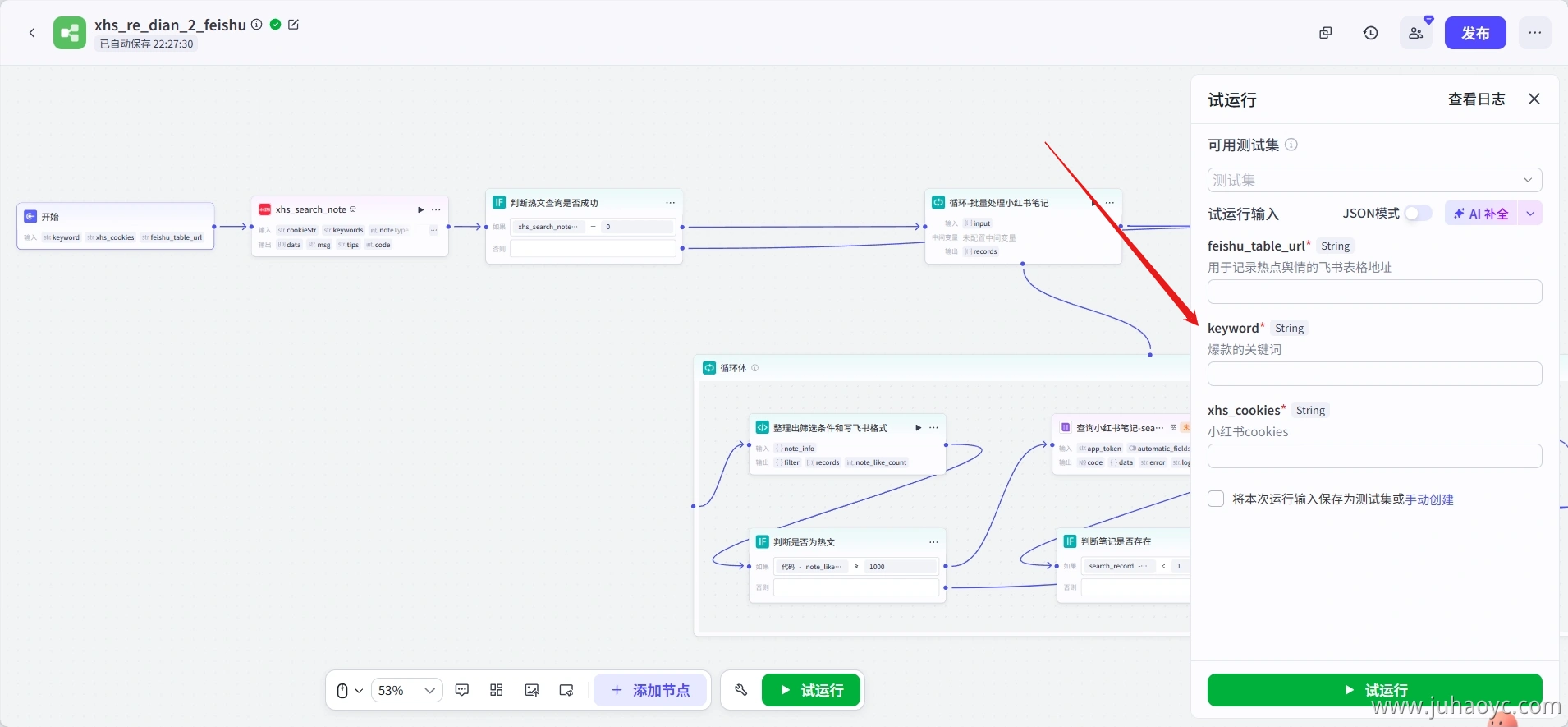Open workflow info icon beside the title

coord(257,25)
